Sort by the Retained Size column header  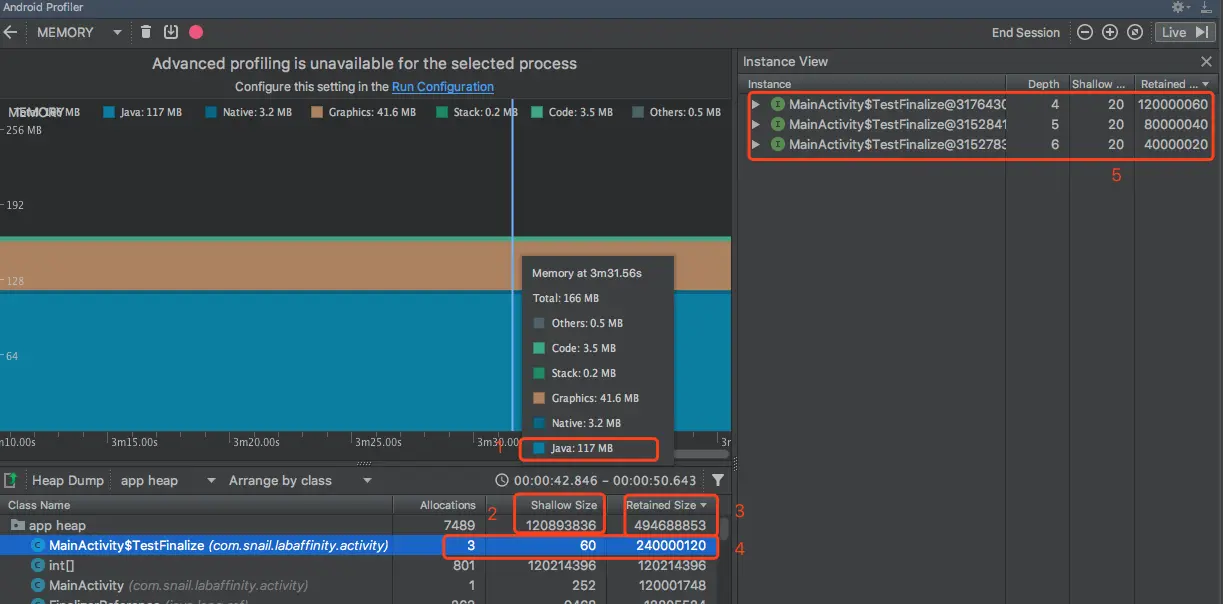(666, 505)
